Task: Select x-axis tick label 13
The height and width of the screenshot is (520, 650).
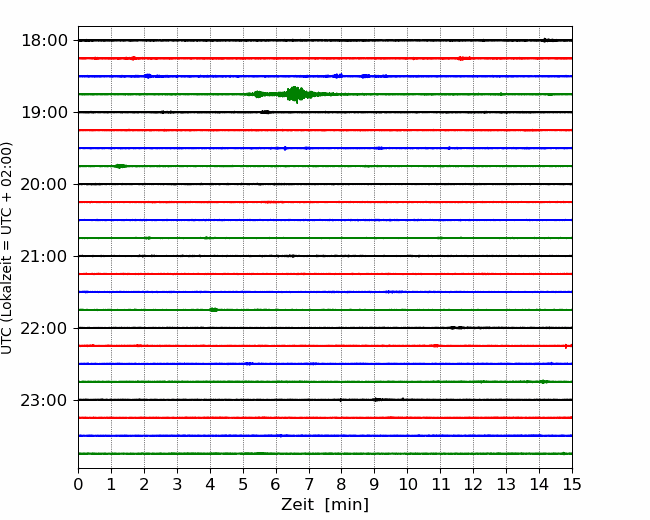Action: [x=506, y=484]
